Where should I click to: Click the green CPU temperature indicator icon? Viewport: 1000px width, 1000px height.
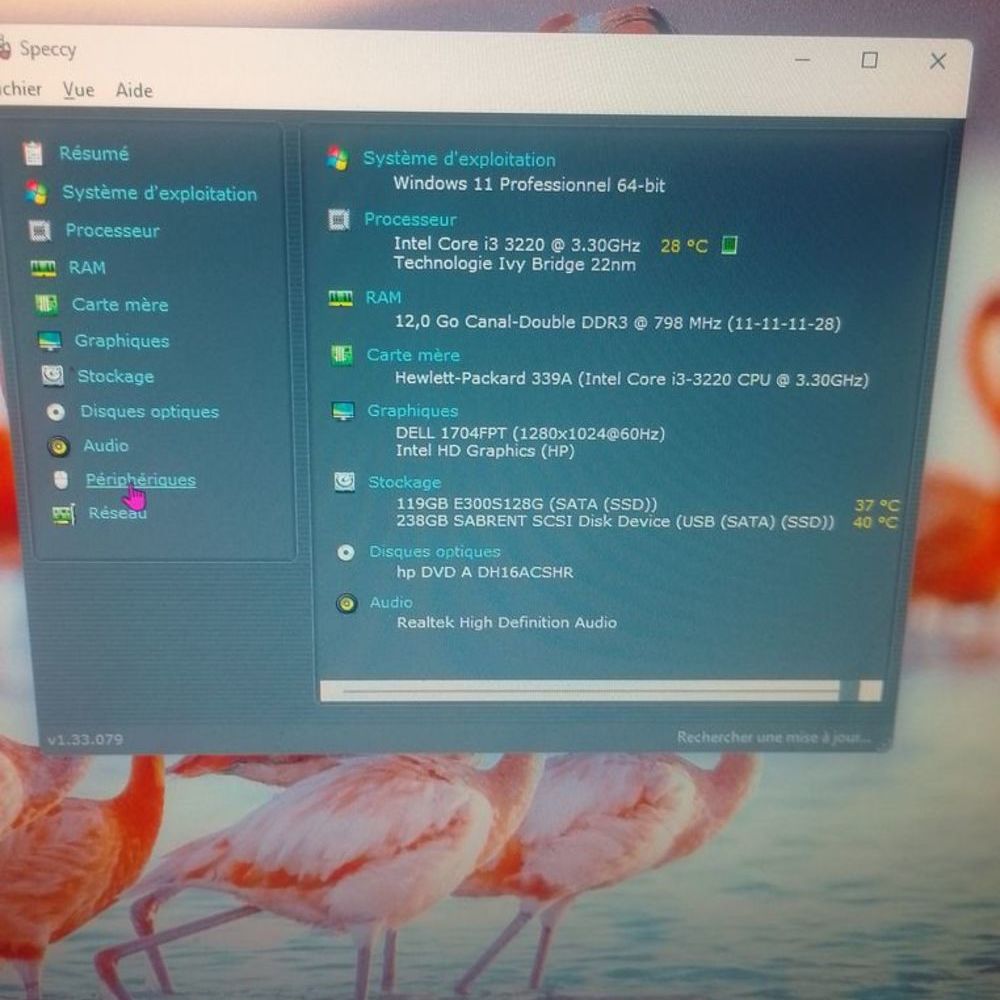(x=729, y=245)
